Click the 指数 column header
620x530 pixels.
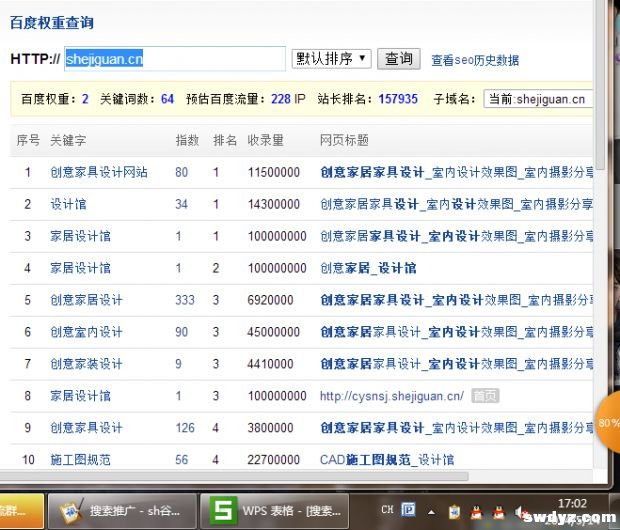[x=187, y=140]
